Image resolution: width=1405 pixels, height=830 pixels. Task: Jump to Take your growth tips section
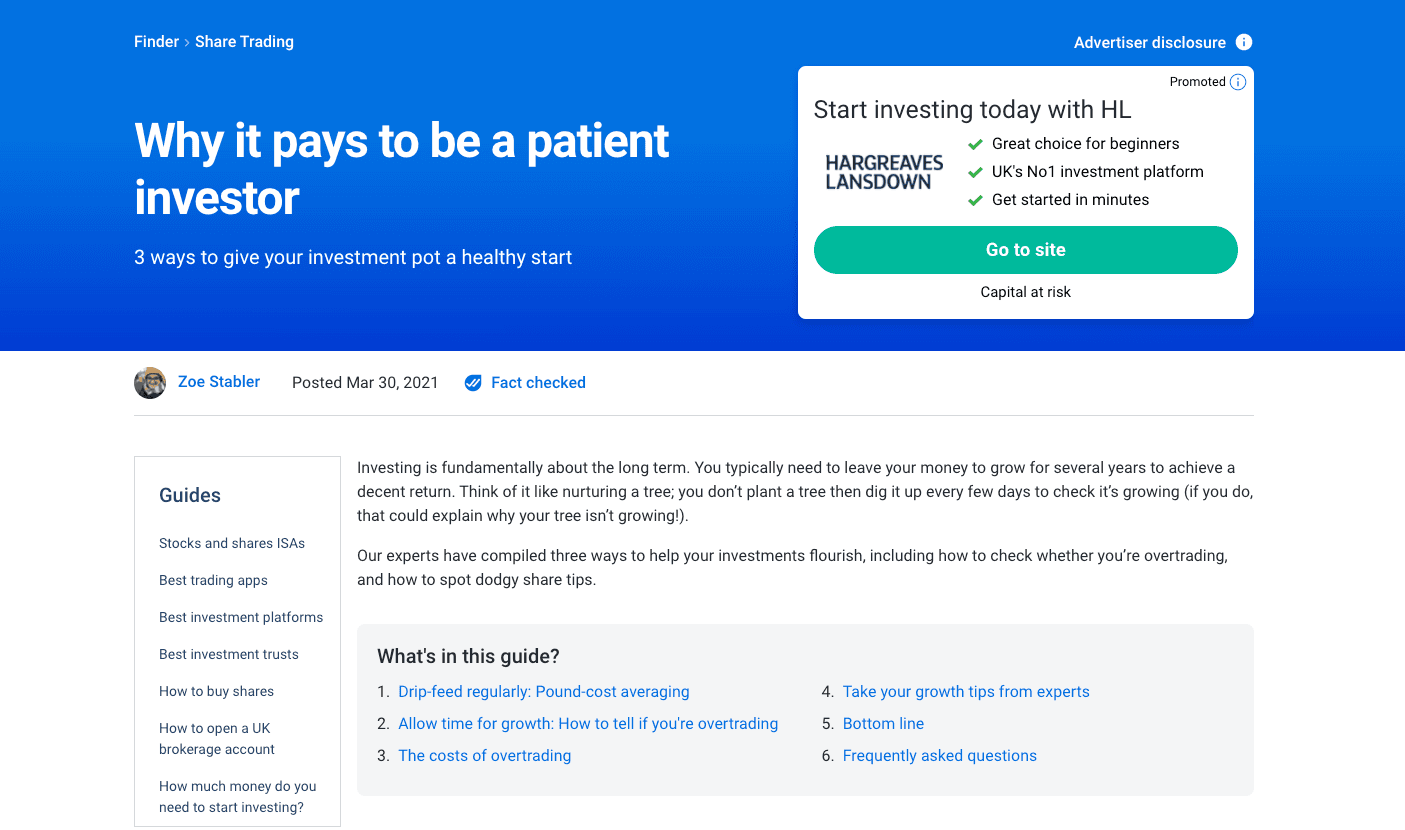click(966, 692)
